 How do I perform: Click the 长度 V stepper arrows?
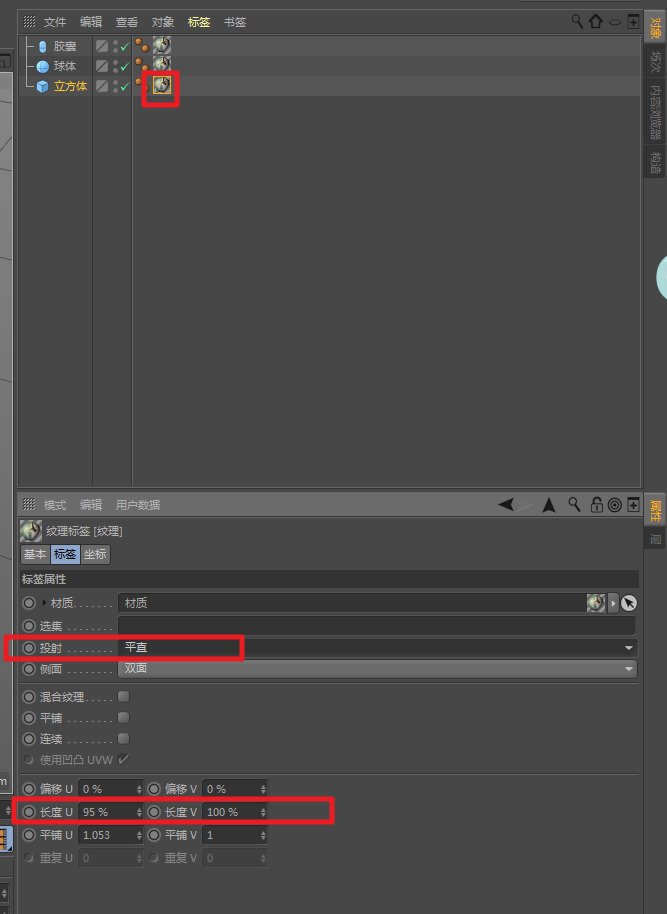click(264, 812)
